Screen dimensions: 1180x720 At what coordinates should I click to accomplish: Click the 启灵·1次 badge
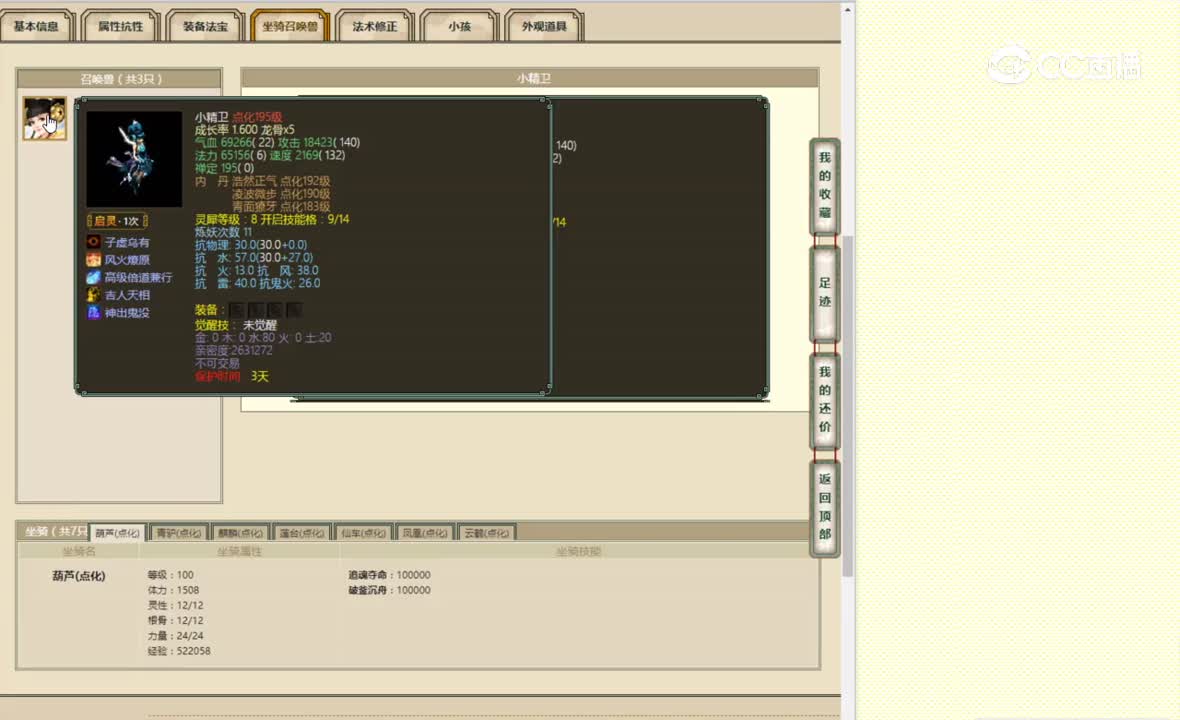click(x=117, y=221)
